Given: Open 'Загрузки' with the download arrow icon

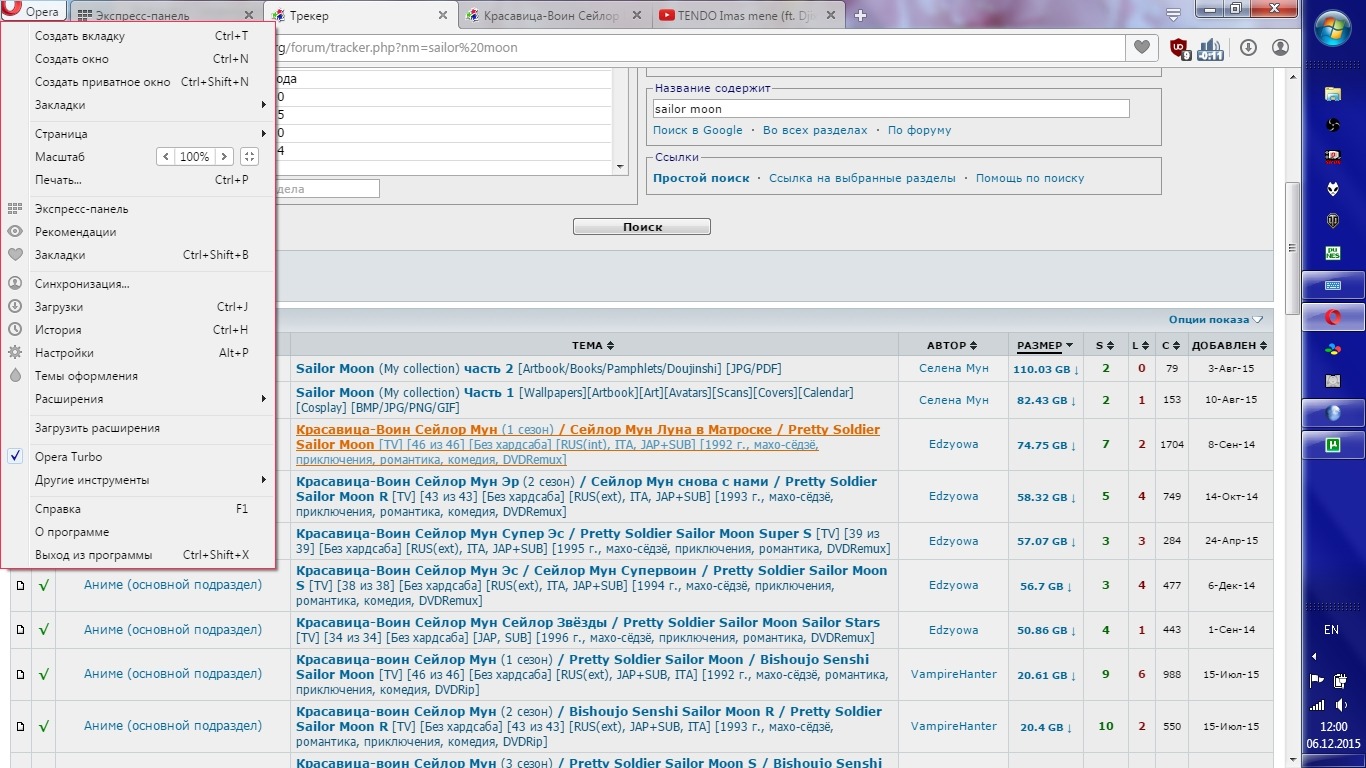Looking at the screenshot, I should click(138, 307).
